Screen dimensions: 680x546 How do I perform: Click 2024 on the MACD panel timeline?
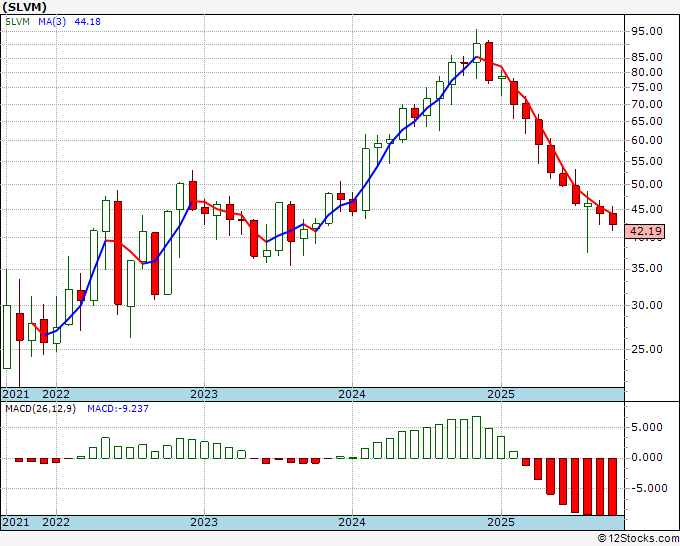coord(352,522)
